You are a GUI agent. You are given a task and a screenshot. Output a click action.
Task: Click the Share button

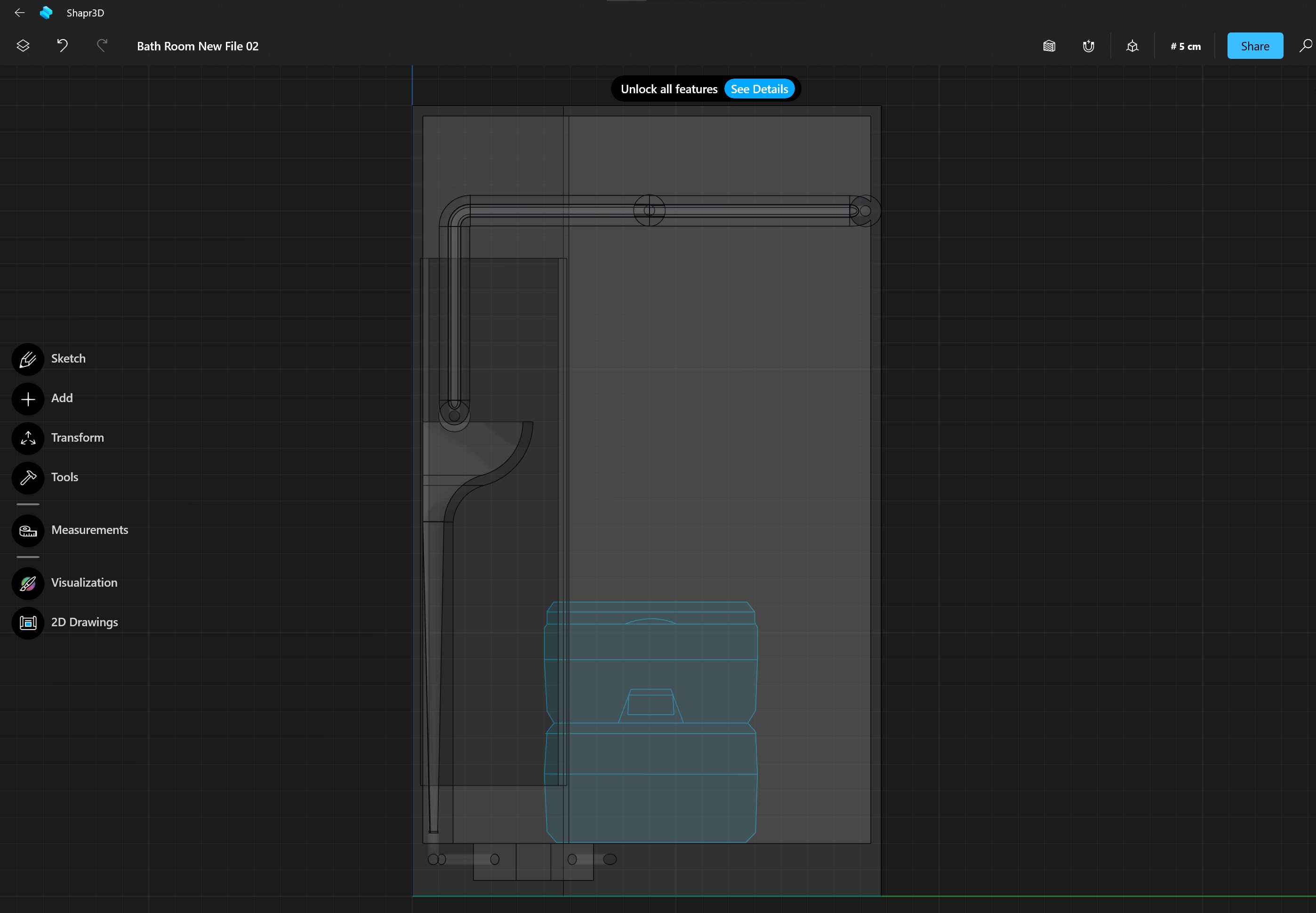pyautogui.click(x=1254, y=46)
